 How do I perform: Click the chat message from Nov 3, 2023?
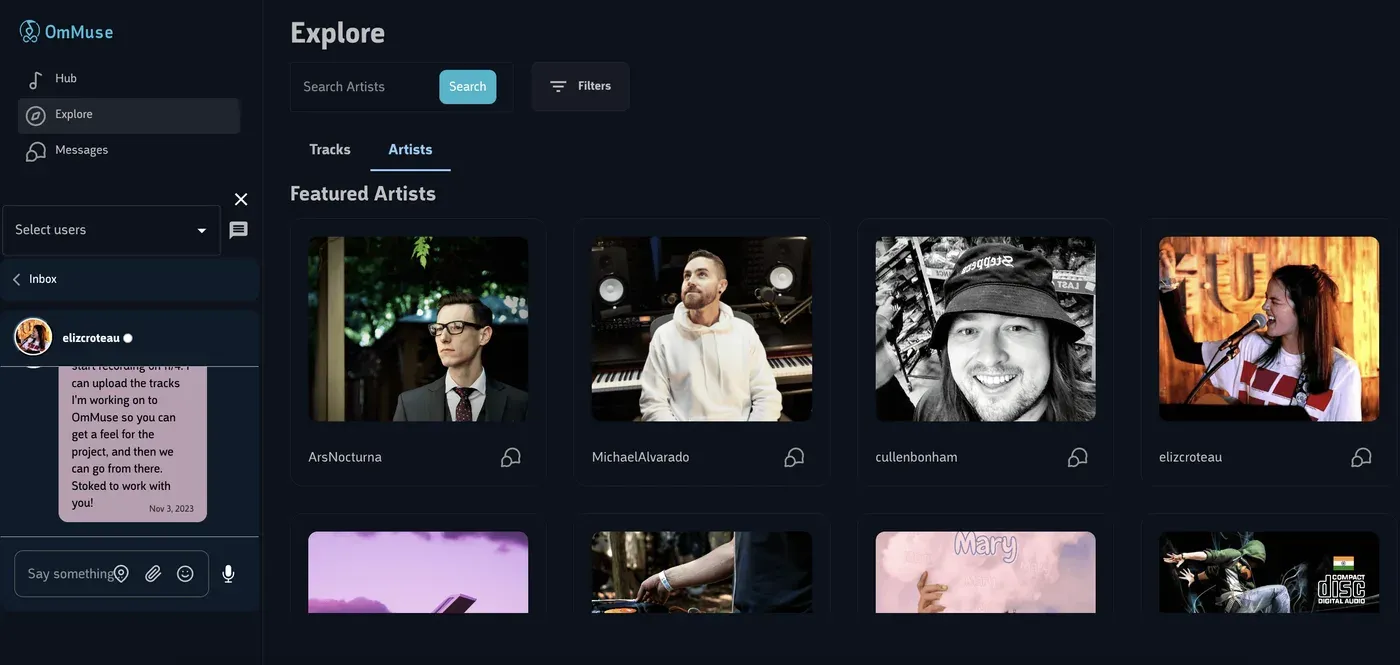[x=133, y=444]
